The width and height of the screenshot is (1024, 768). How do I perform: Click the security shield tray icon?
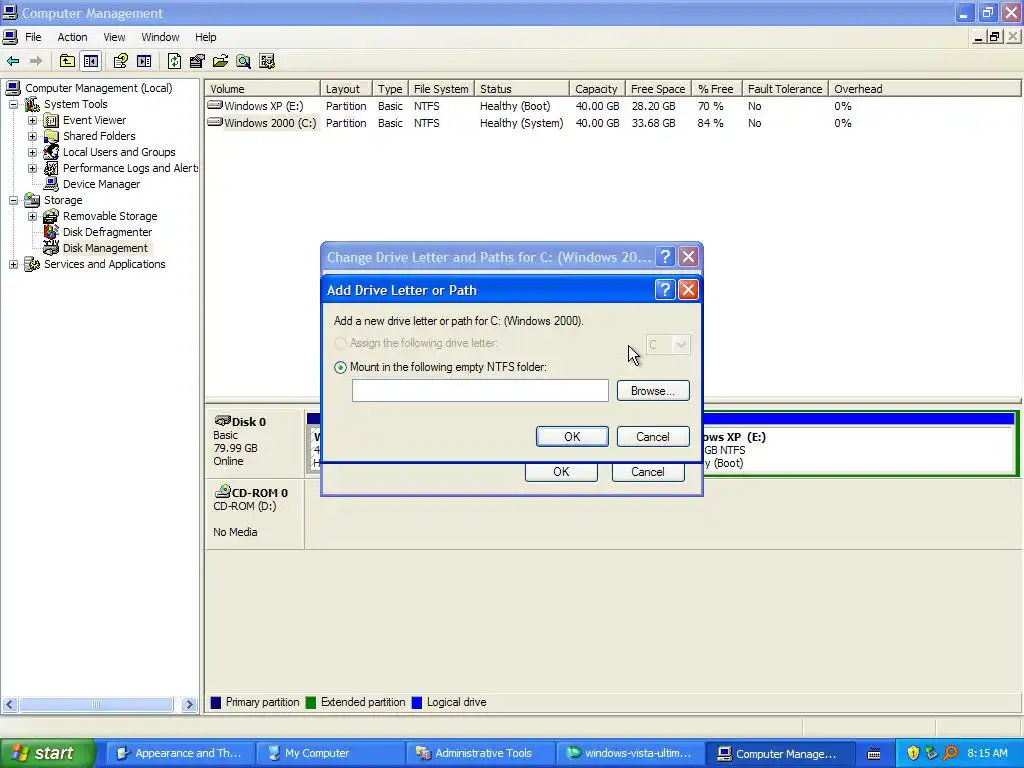[913, 753]
